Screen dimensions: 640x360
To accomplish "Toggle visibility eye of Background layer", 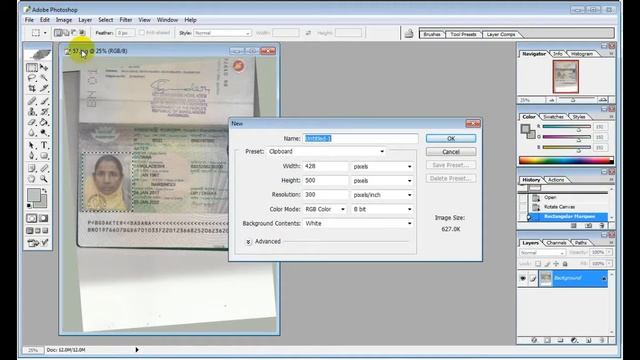I will click(523, 278).
